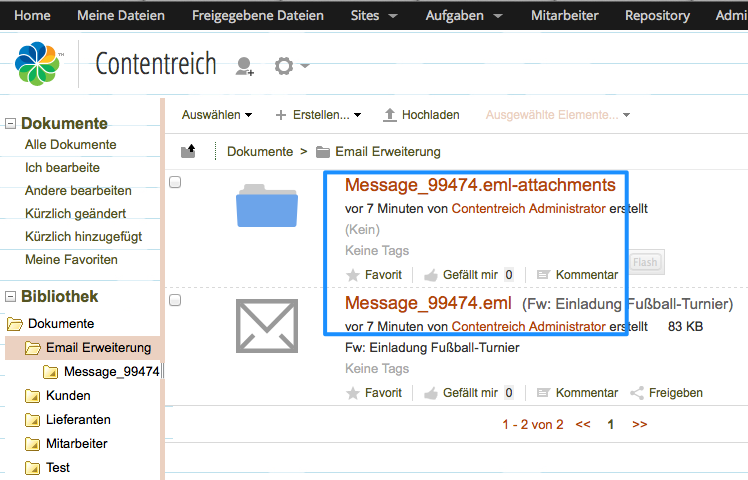Open the Message_99474.eml link
This screenshot has height=480, width=748.
[x=428, y=303]
